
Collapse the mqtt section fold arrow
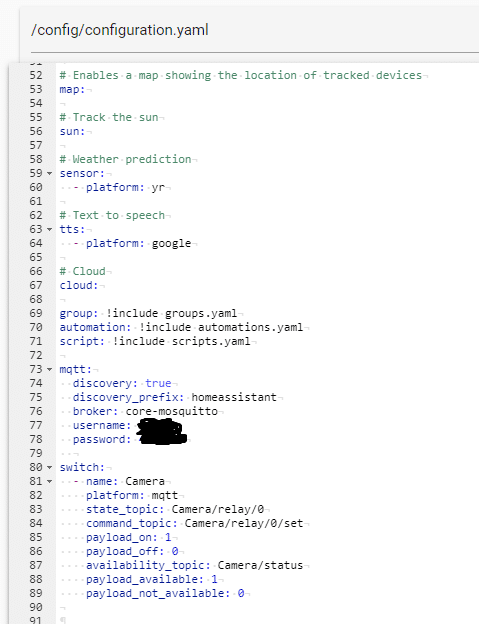click(x=49, y=370)
